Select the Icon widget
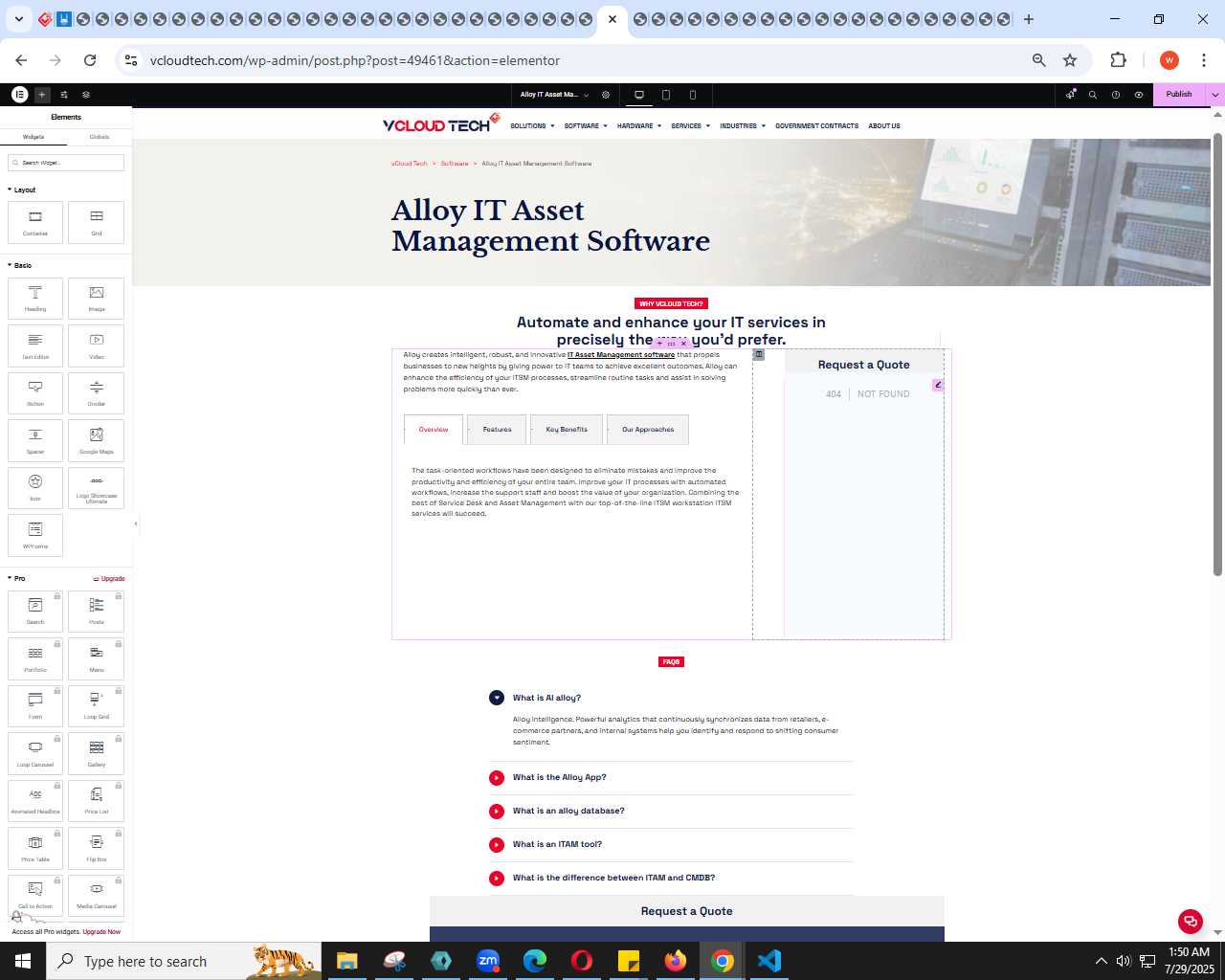This screenshot has height=980, width=1225. [x=35, y=488]
